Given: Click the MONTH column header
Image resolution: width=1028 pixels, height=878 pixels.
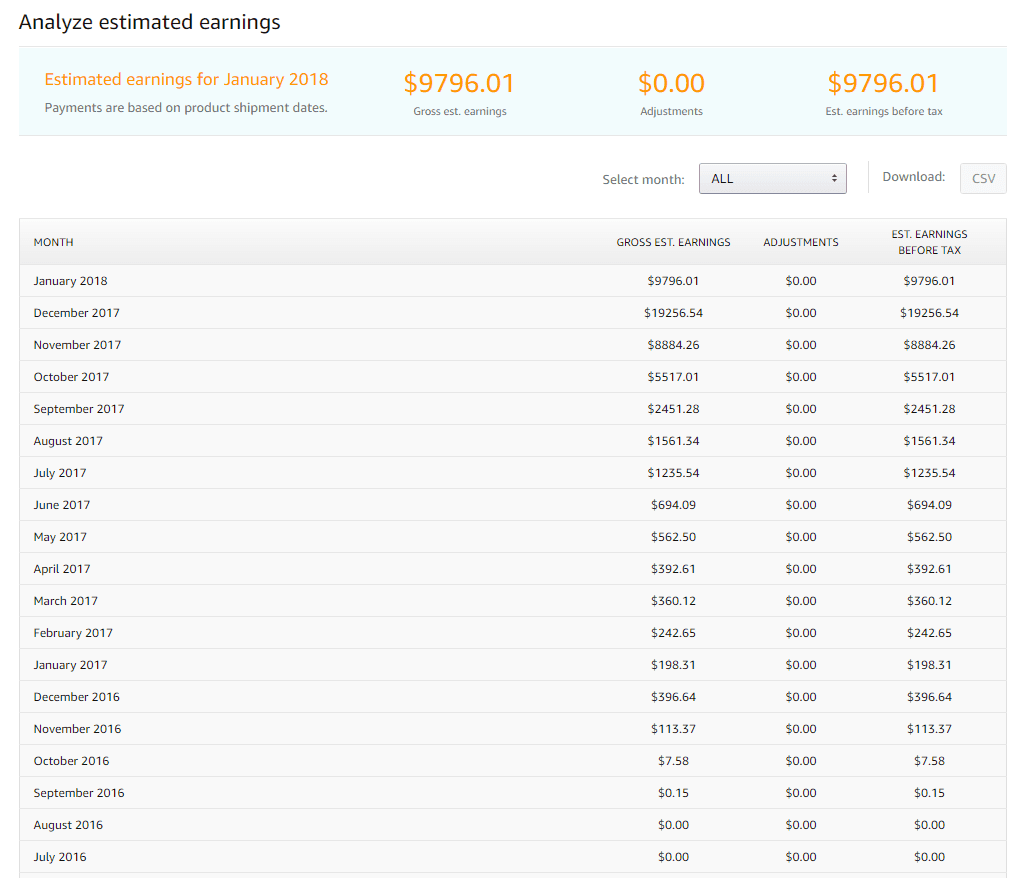Looking at the screenshot, I should [x=54, y=242].
